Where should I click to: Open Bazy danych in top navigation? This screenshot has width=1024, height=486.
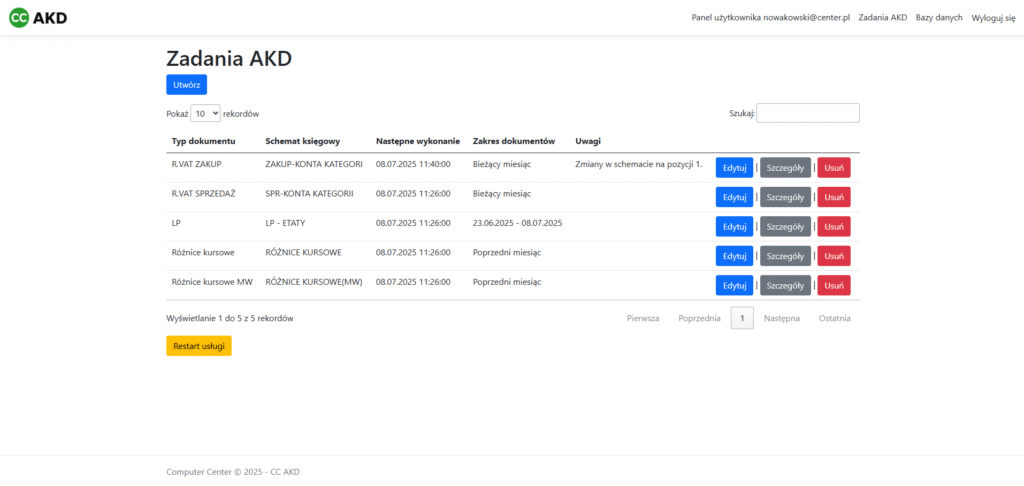pyautogui.click(x=939, y=18)
